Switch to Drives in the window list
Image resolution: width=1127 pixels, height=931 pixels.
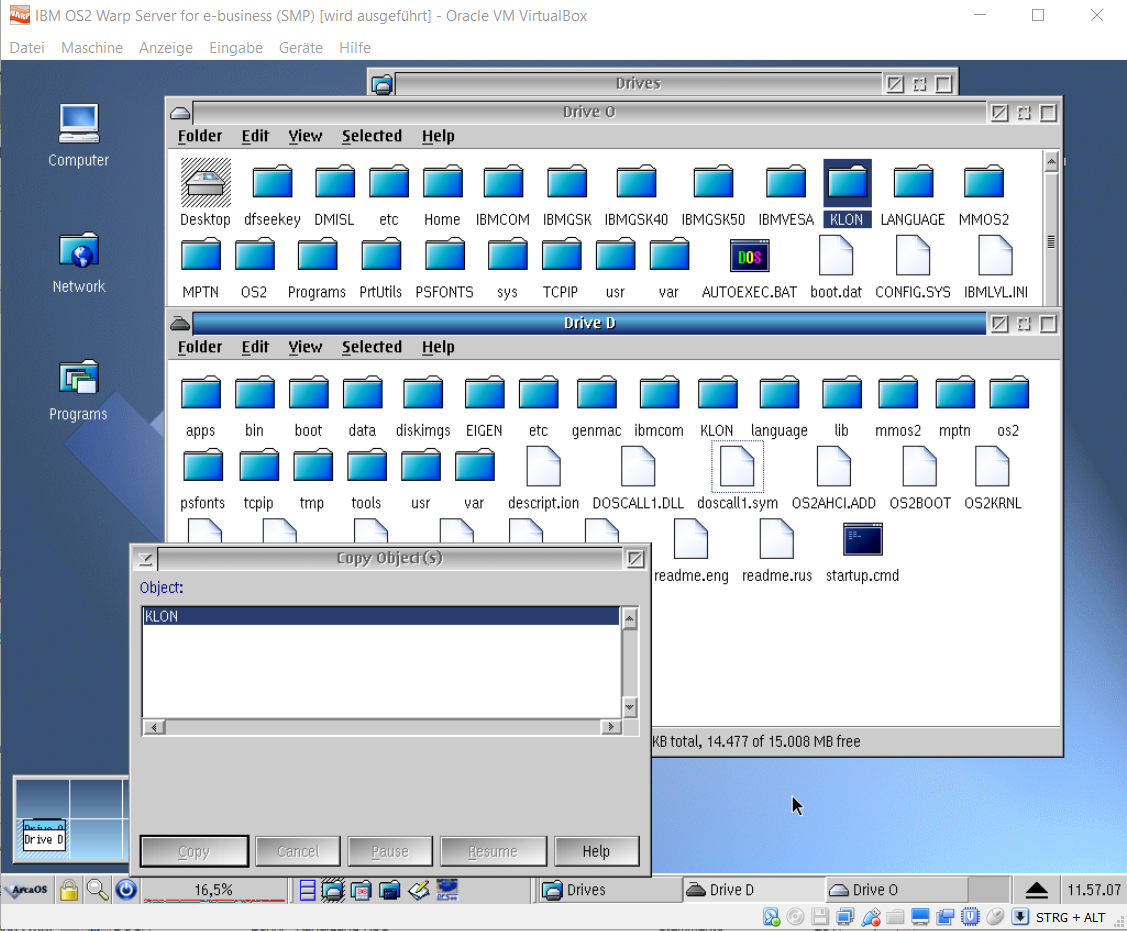tap(609, 890)
